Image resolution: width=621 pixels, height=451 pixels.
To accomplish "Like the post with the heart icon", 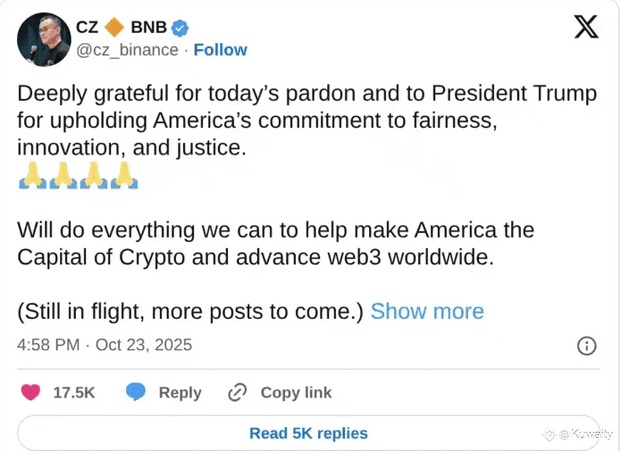I will [x=31, y=392].
